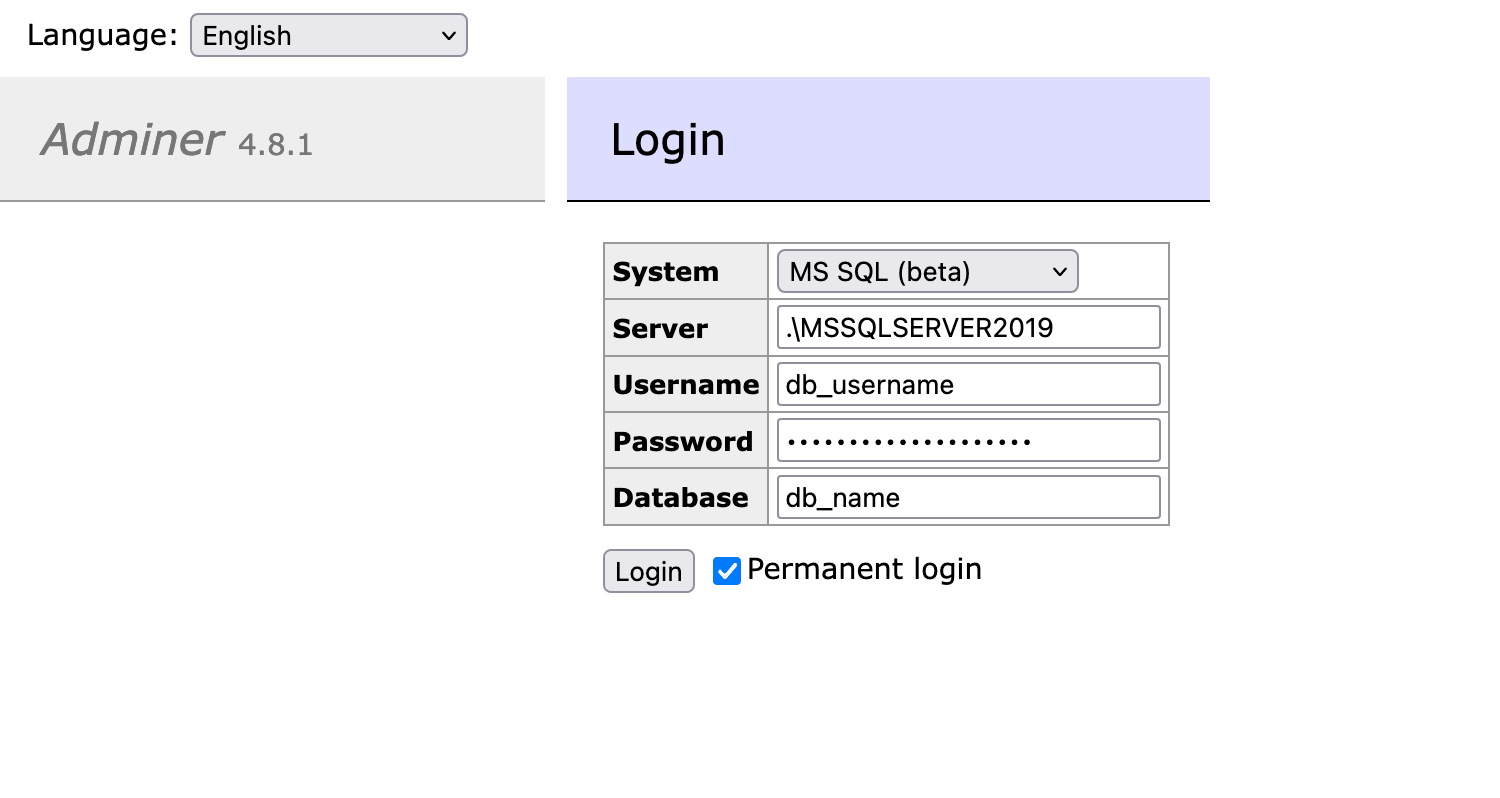Focus the Username field containing db_username

pyautogui.click(x=968, y=384)
